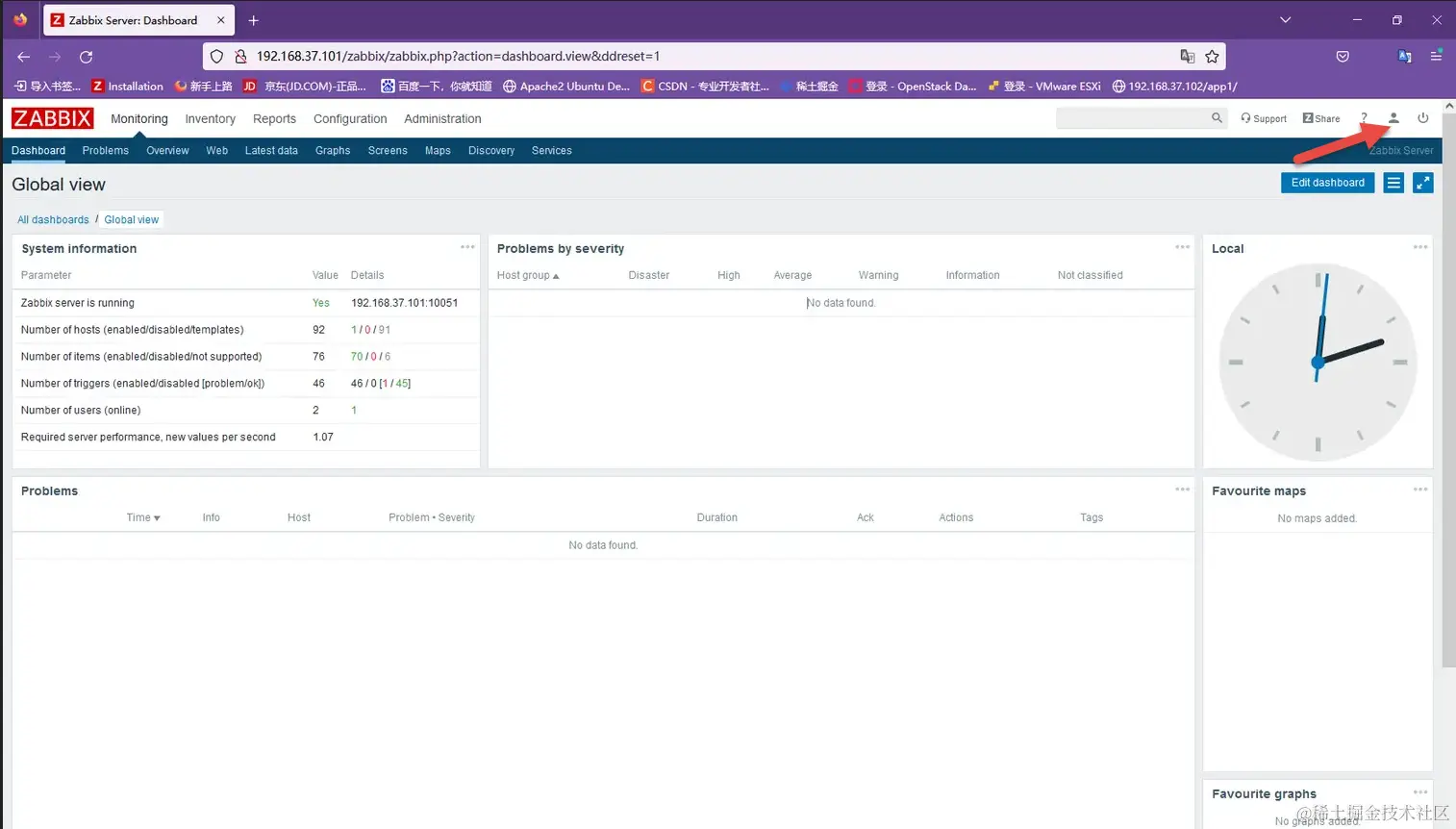Open Problems widget options dots

pos(1182,490)
